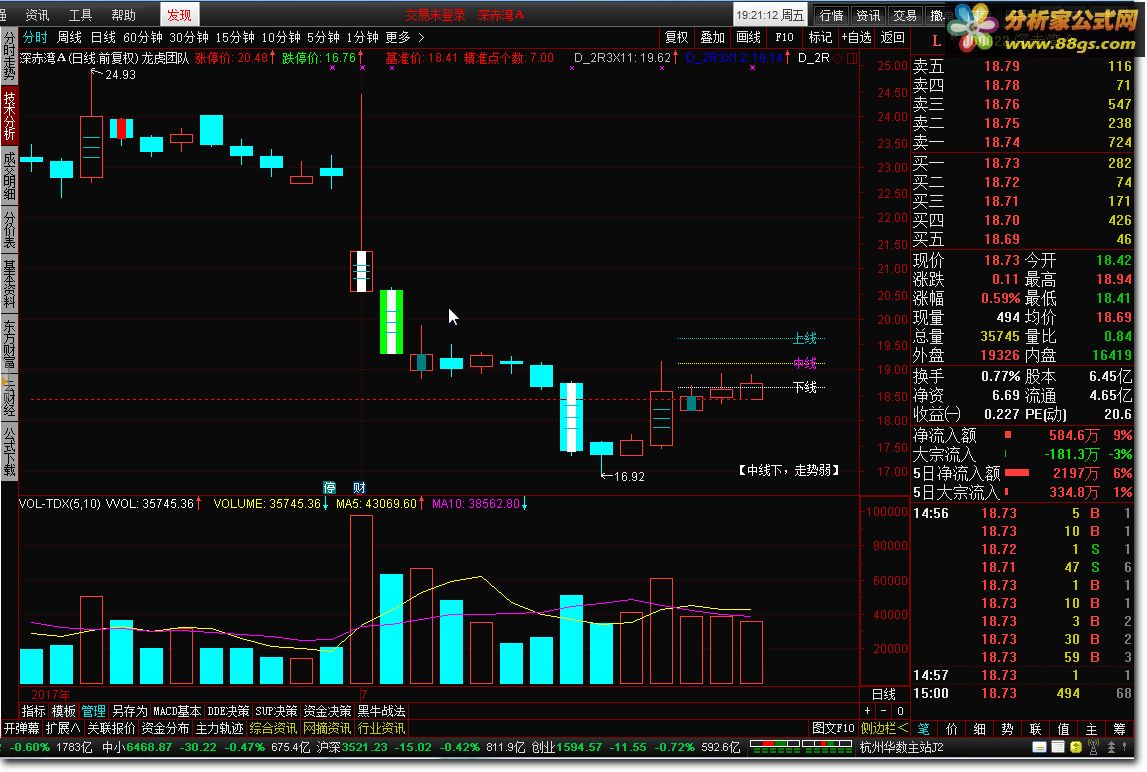Switch to the 5分钟 period
The width and height of the screenshot is (1147, 772).
click(323, 37)
